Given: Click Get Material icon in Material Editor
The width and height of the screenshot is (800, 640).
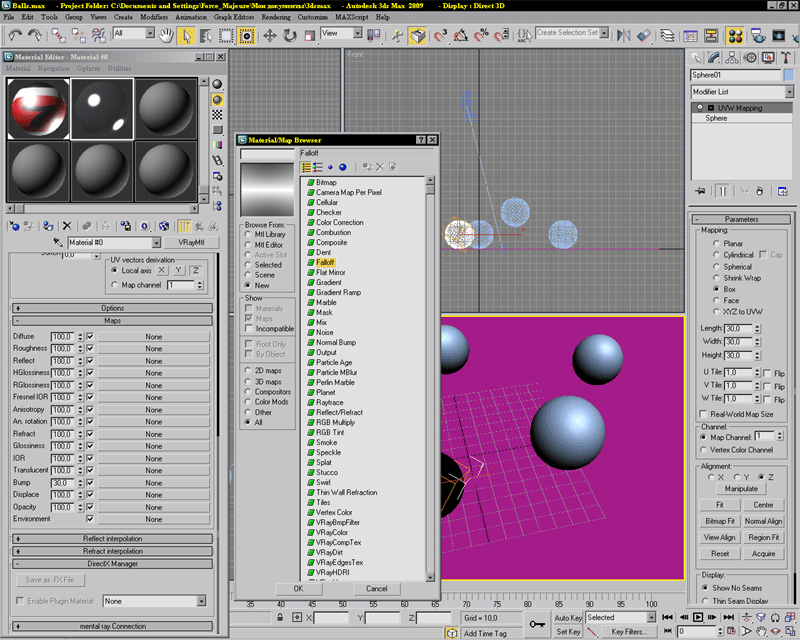Looking at the screenshot, I should pos(14,226).
